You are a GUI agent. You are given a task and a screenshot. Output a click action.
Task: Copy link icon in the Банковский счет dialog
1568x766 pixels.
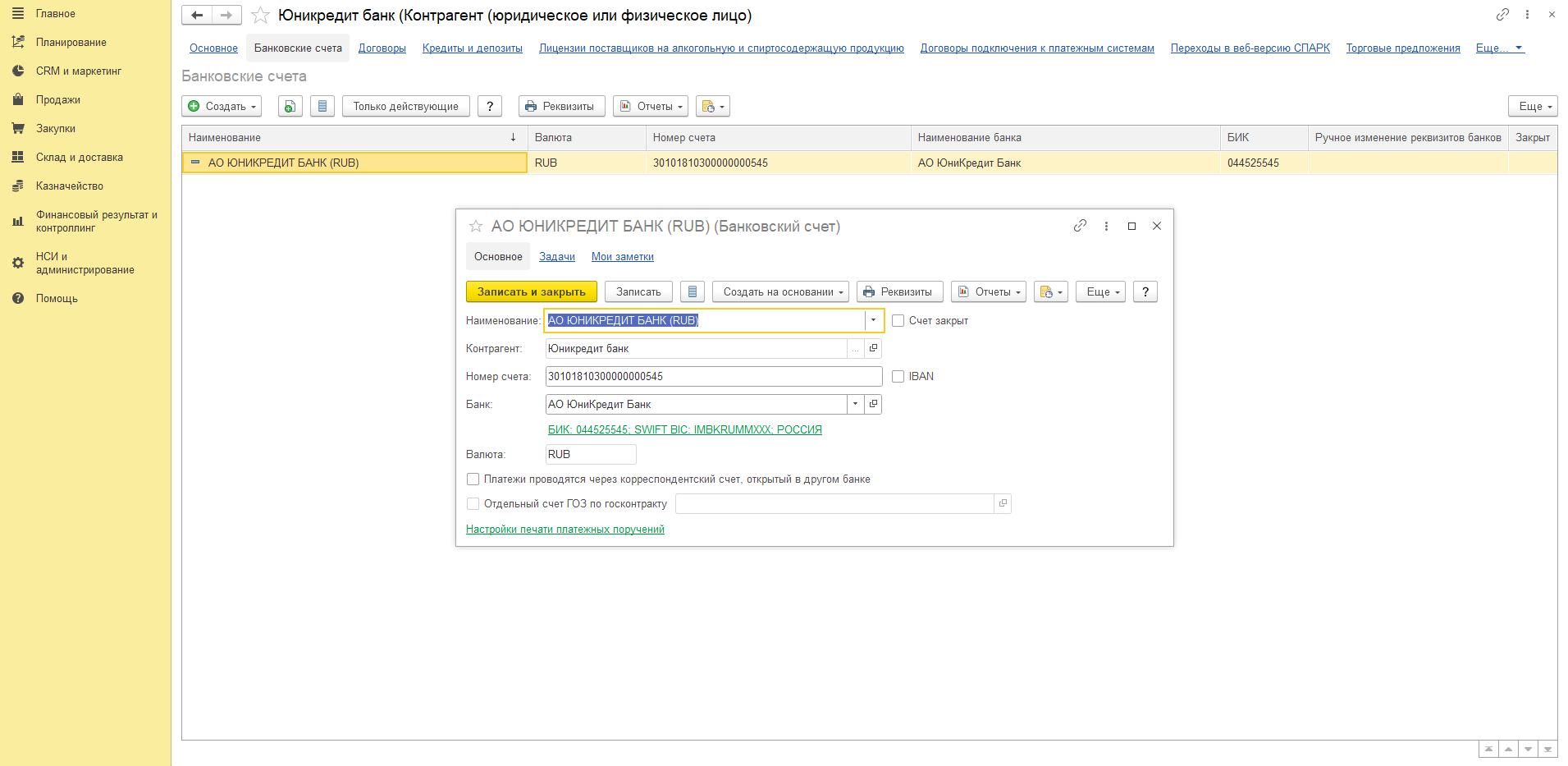[x=1080, y=226]
